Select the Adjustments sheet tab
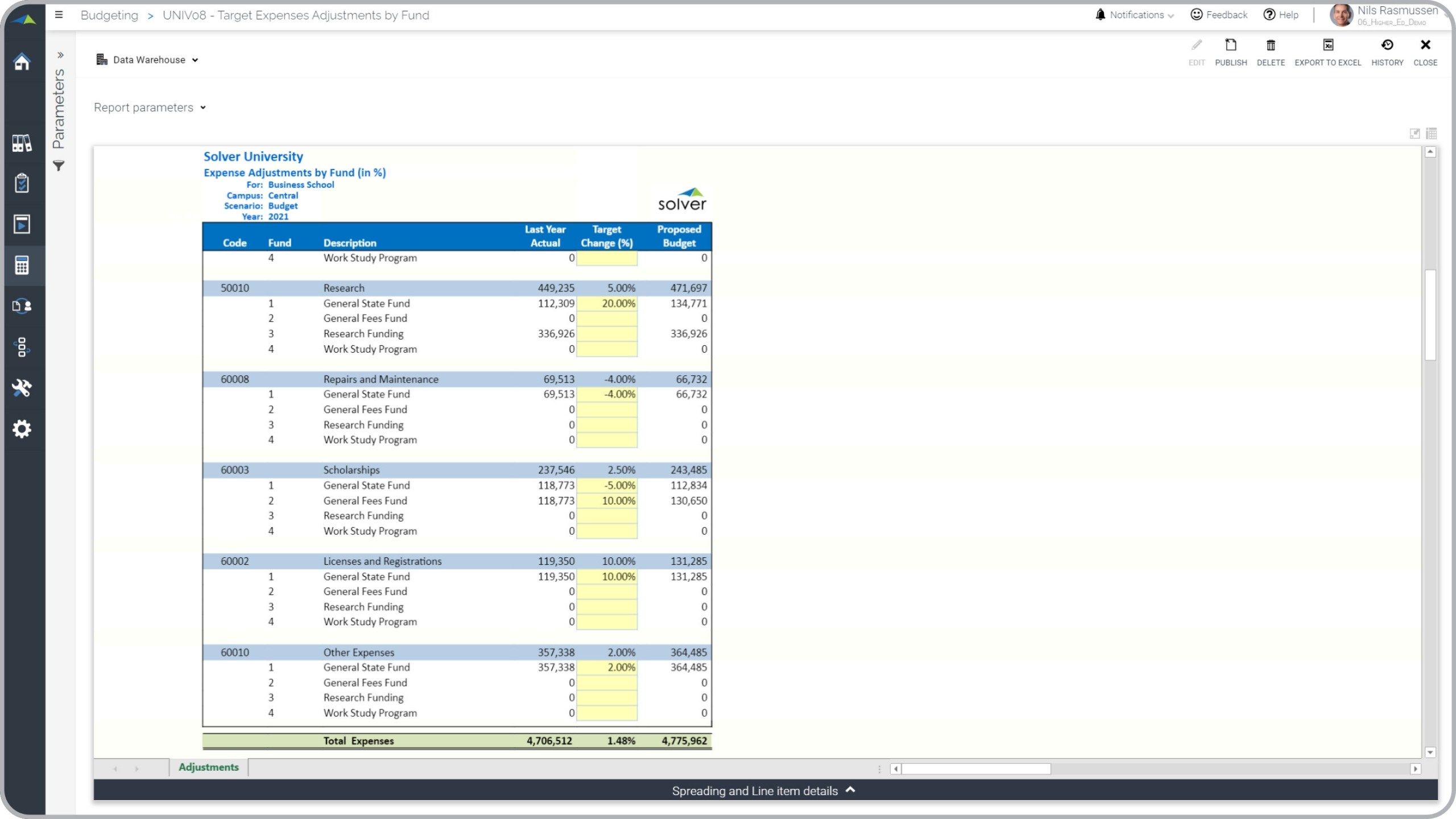1456x819 pixels. [x=208, y=767]
